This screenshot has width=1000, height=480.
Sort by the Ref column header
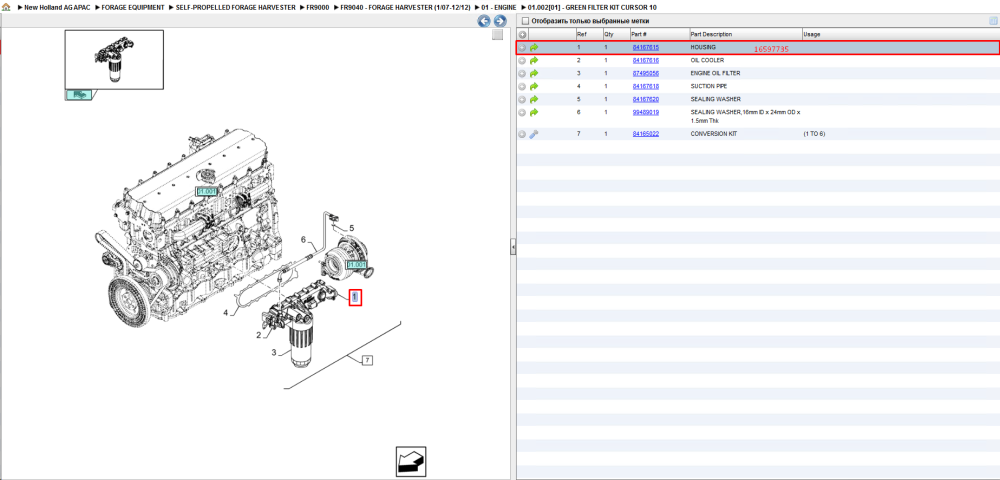[581, 34]
